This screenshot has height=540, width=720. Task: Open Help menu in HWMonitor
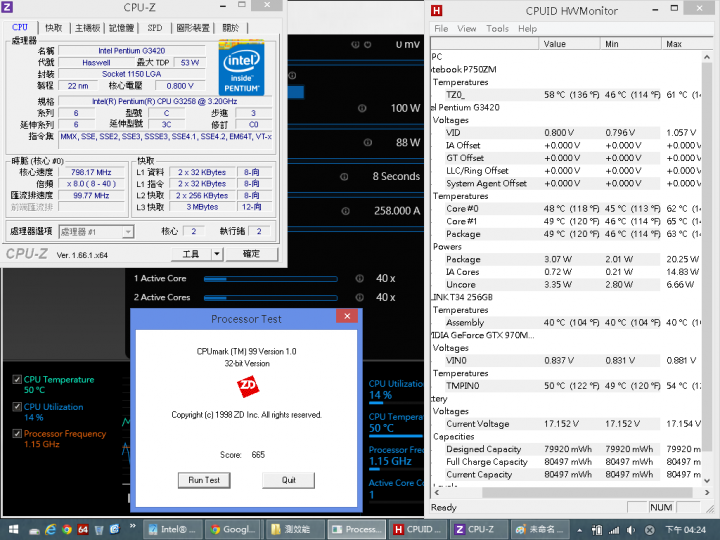point(527,28)
